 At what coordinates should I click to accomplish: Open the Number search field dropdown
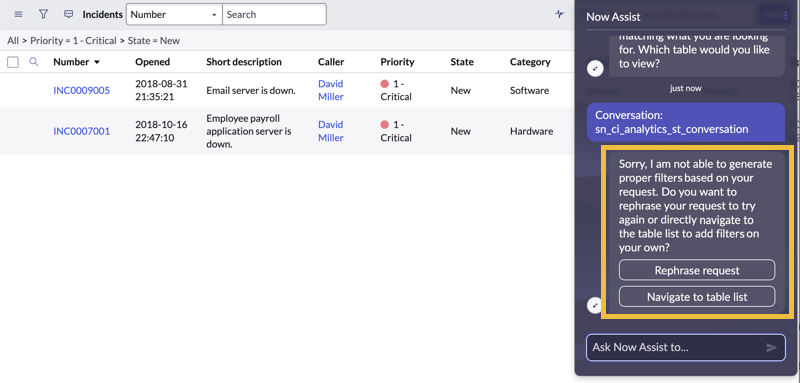[x=174, y=14]
